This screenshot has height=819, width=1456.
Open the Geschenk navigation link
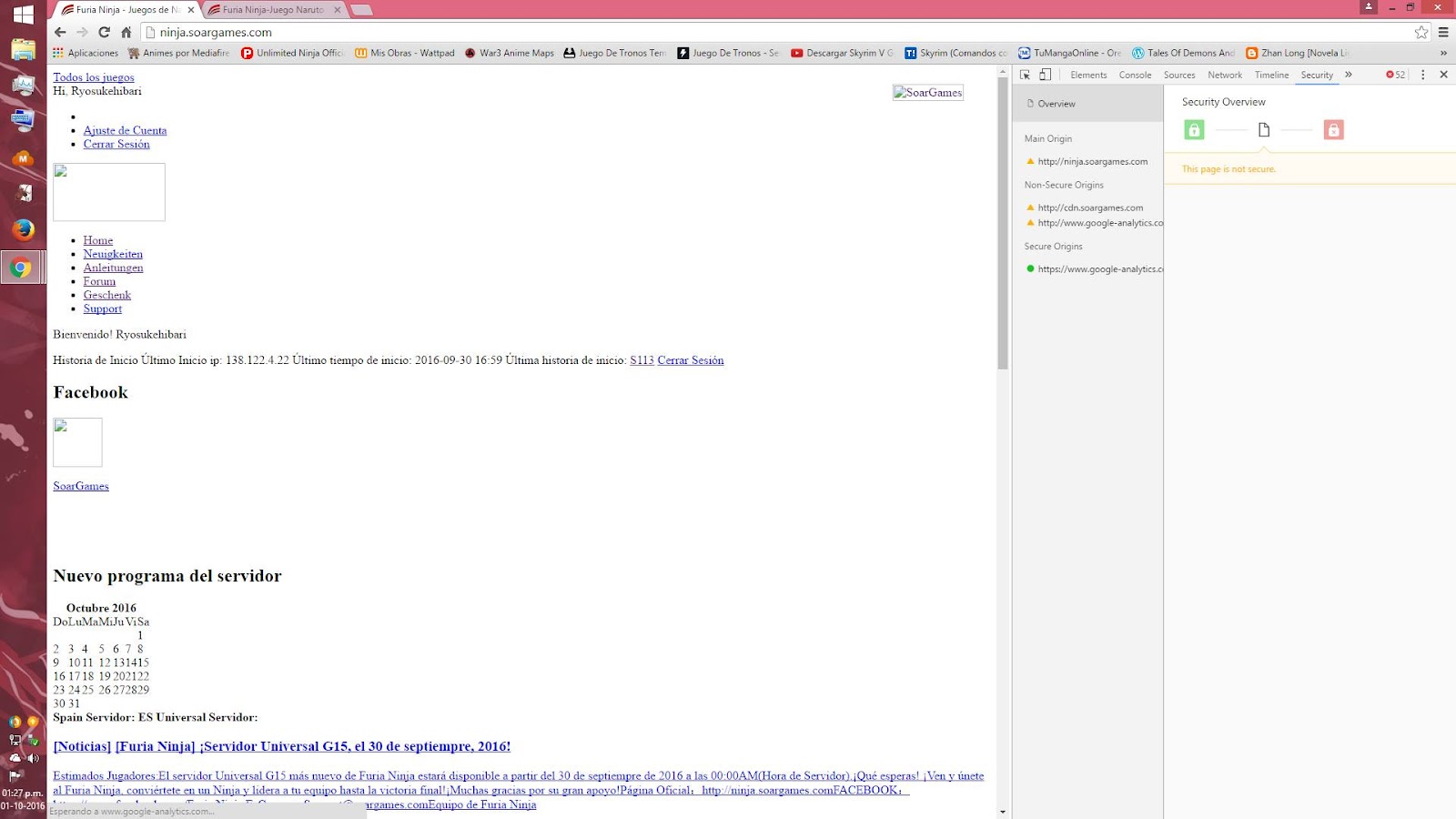(x=107, y=295)
